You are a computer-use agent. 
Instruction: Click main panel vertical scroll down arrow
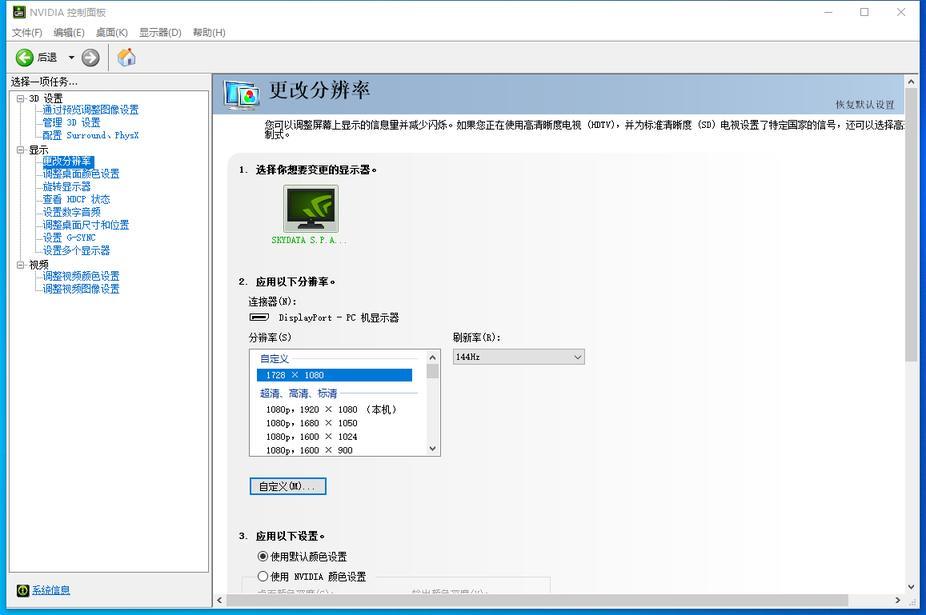(911, 587)
